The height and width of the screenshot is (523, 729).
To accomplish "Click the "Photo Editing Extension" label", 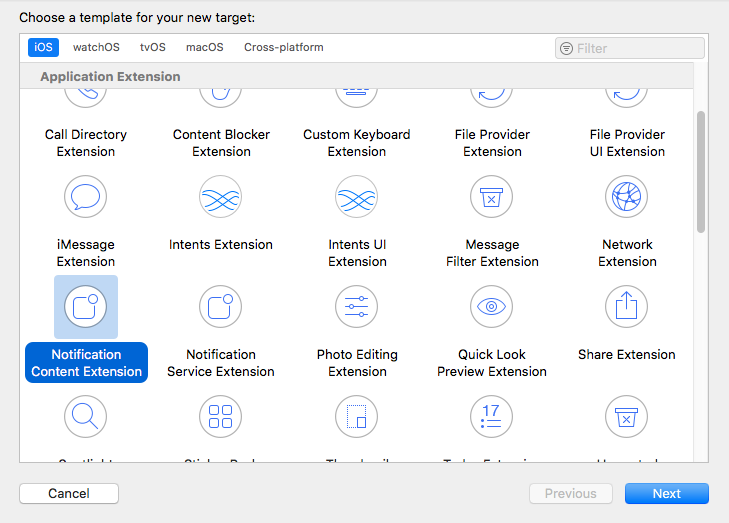I will click(357, 363).
